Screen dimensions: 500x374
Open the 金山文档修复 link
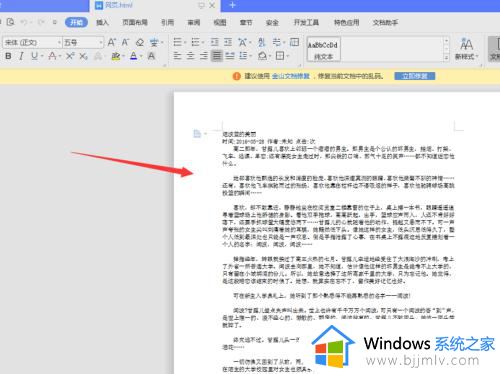[x=291, y=76]
